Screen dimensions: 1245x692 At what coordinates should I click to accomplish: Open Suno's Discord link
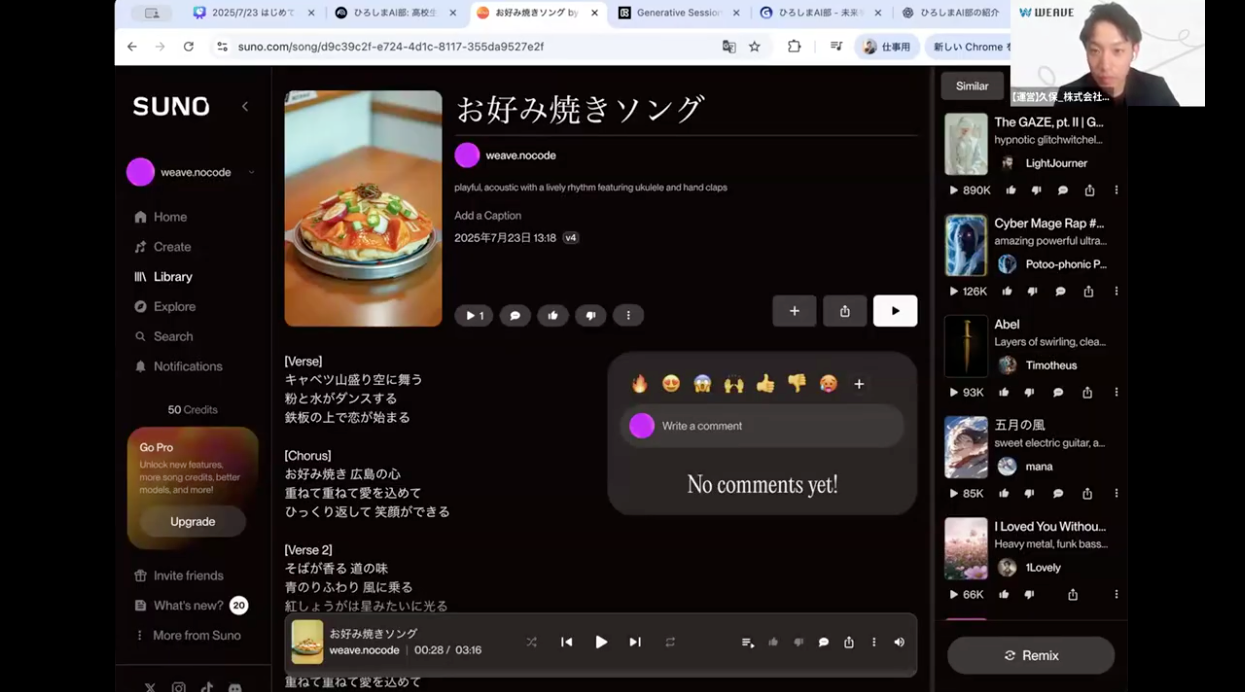(235, 687)
